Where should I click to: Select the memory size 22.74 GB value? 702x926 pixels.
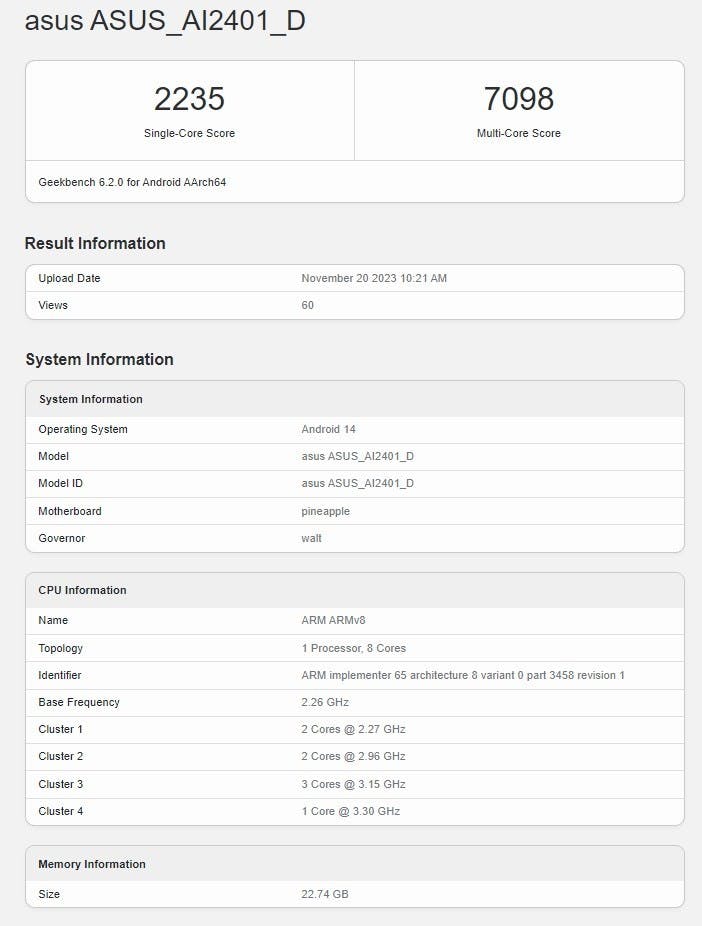click(x=325, y=894)
